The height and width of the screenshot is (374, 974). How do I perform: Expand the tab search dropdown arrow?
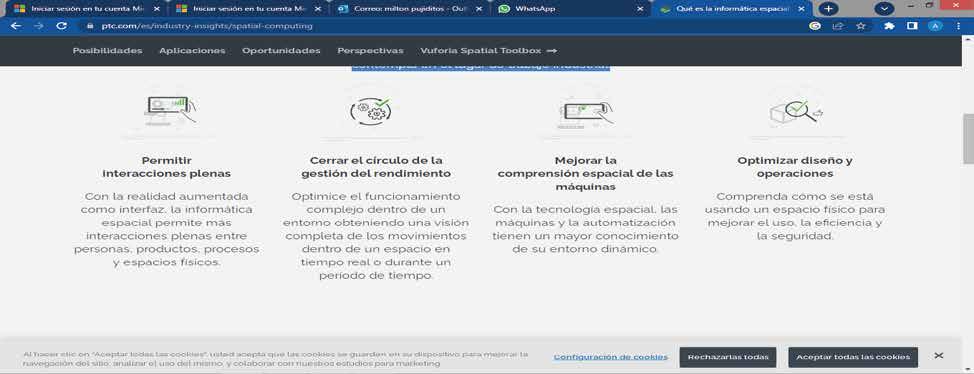tap(884, 9)
